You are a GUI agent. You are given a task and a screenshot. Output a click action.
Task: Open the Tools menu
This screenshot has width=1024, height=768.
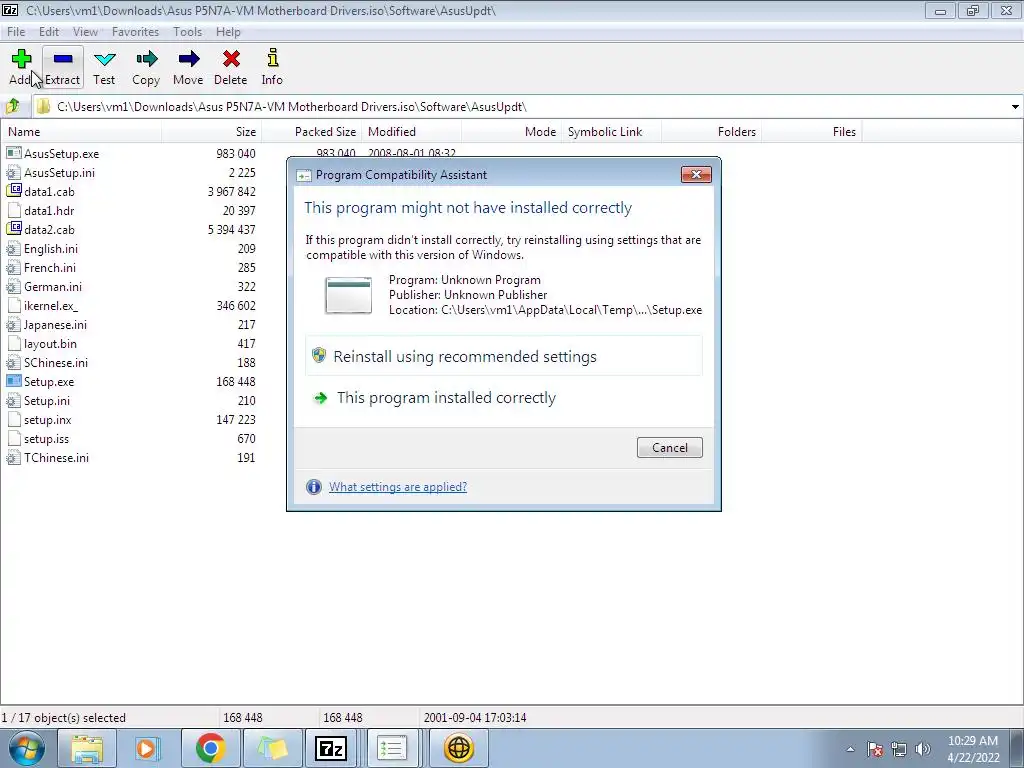coord(187,31)
